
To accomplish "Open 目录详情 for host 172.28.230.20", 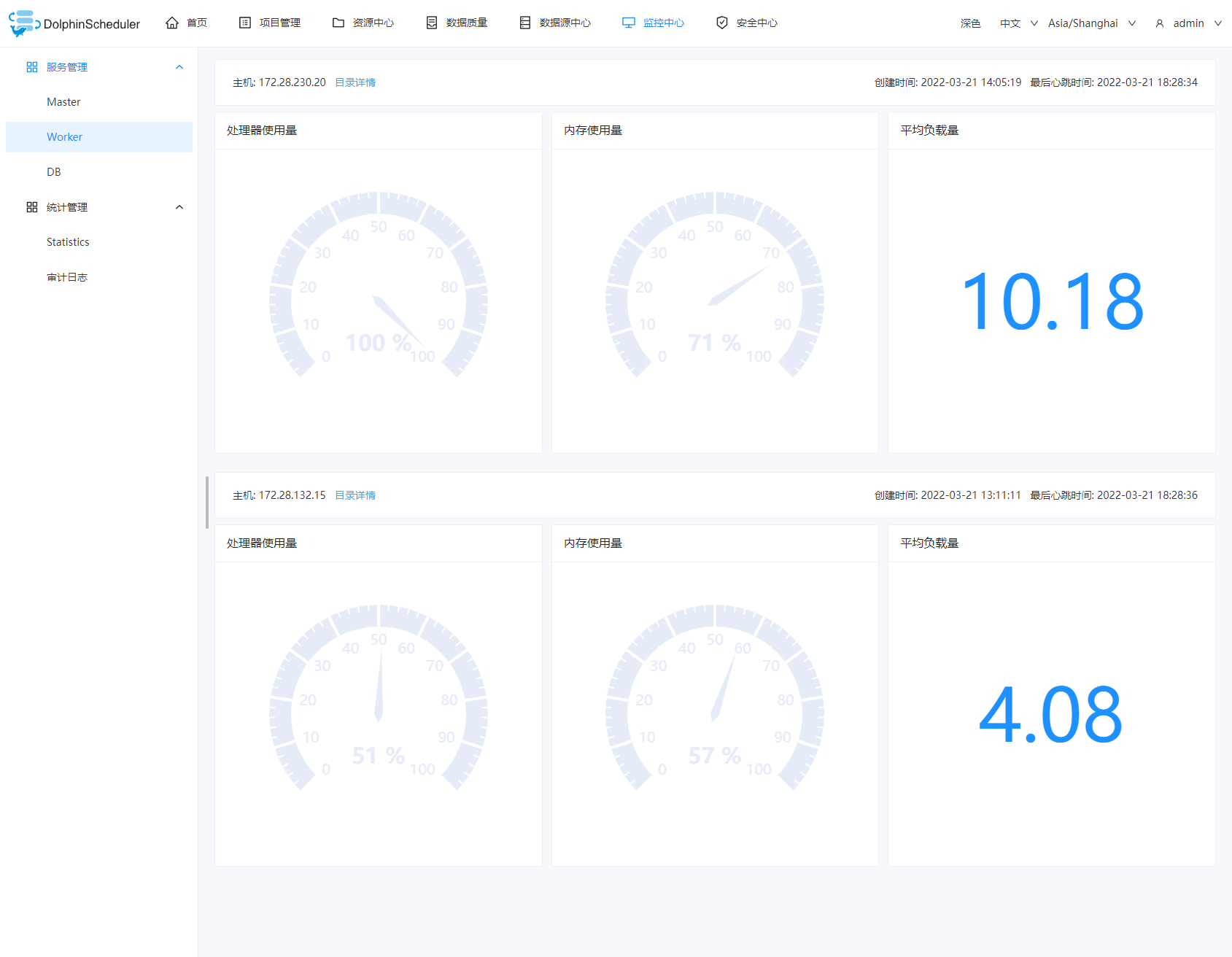I will [355, 82].
